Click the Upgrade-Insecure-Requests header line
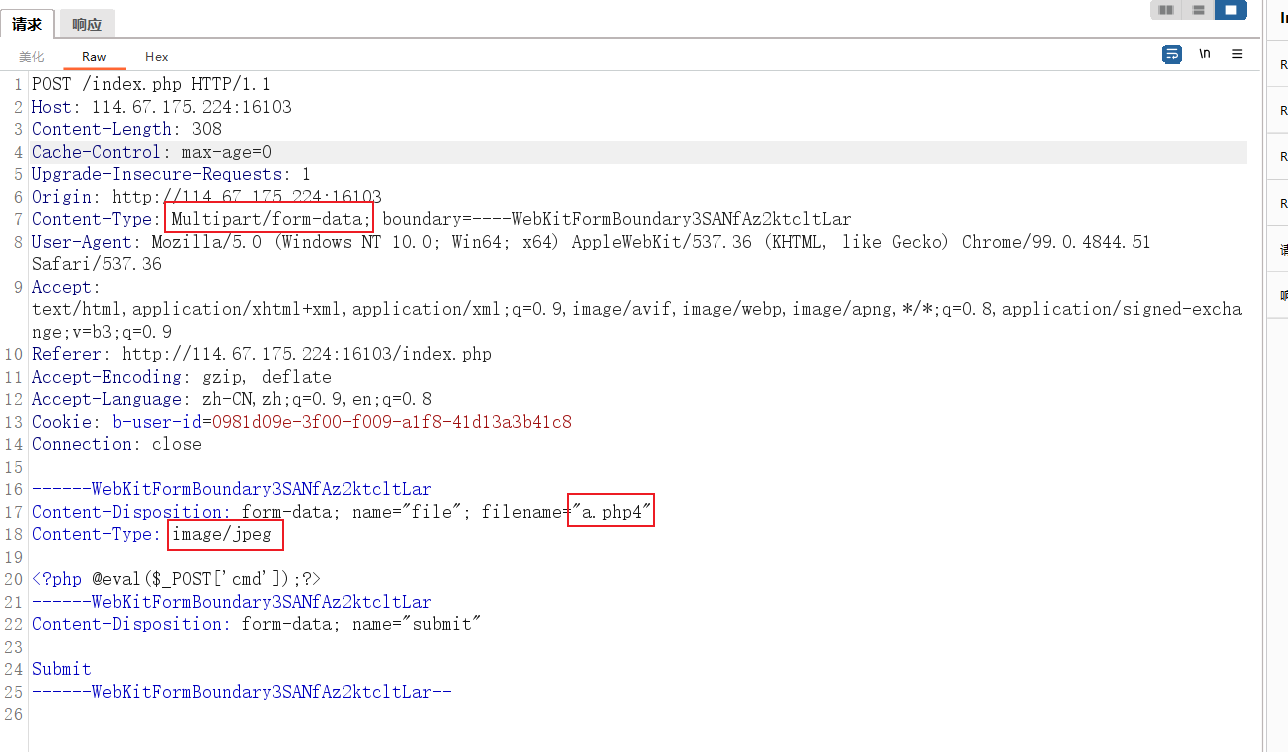The height and width of the screenshot is (752, 1288). coord(172,174)
